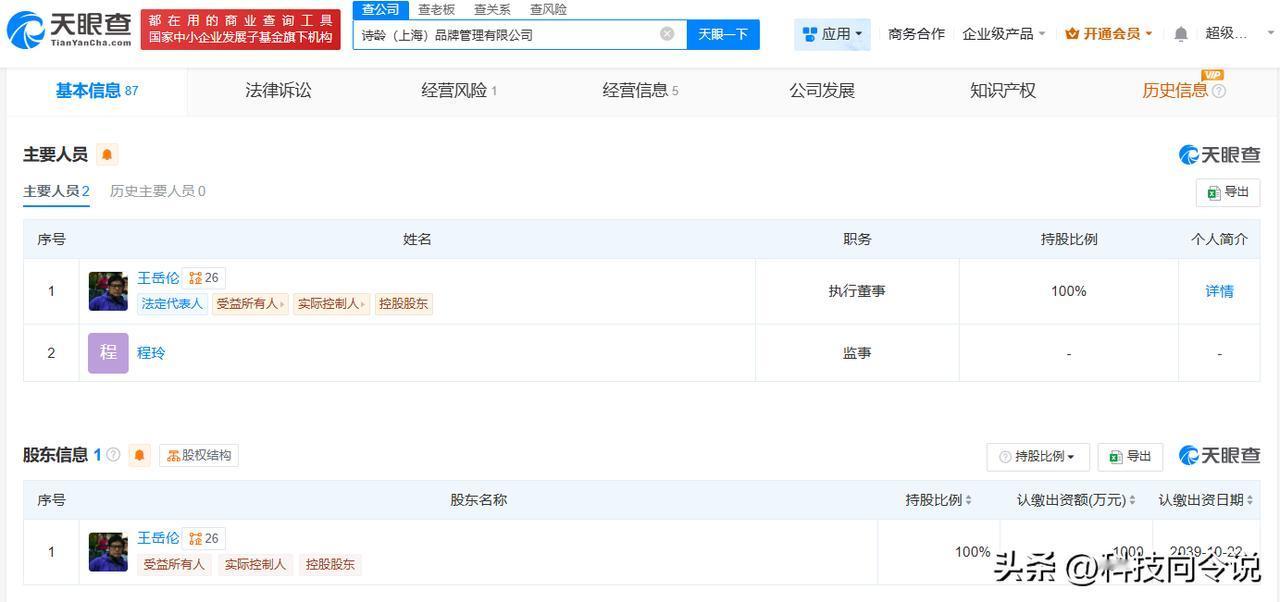Click the help question mark next to 股东信息
The image size is (1280, 602).
(113, 455)
